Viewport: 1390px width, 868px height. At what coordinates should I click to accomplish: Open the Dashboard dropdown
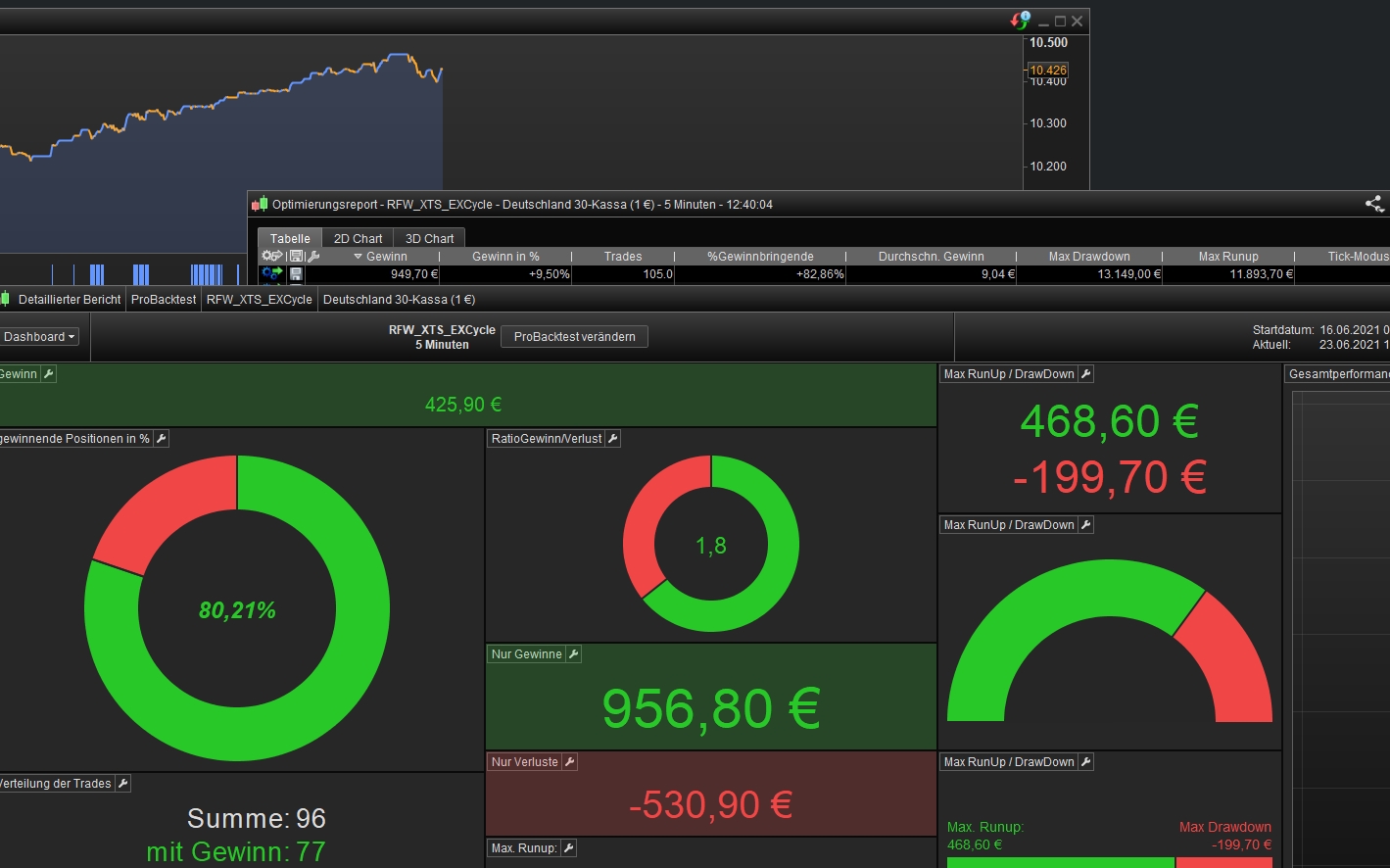[39, 337]
